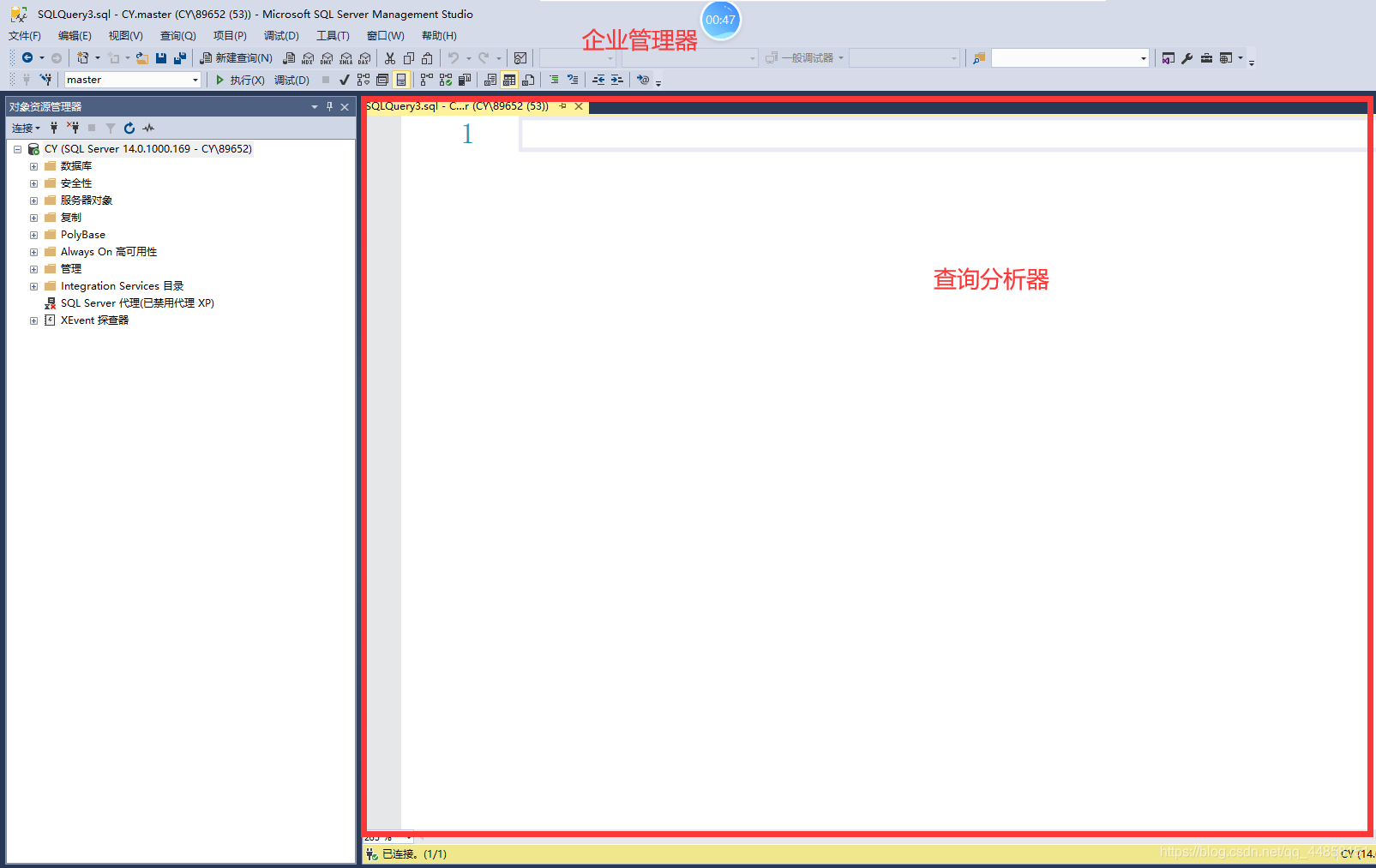The width and height of the screenshot is (1376, 868).
Task: Toggle Include Client Statistics
Action: (465, 80)
